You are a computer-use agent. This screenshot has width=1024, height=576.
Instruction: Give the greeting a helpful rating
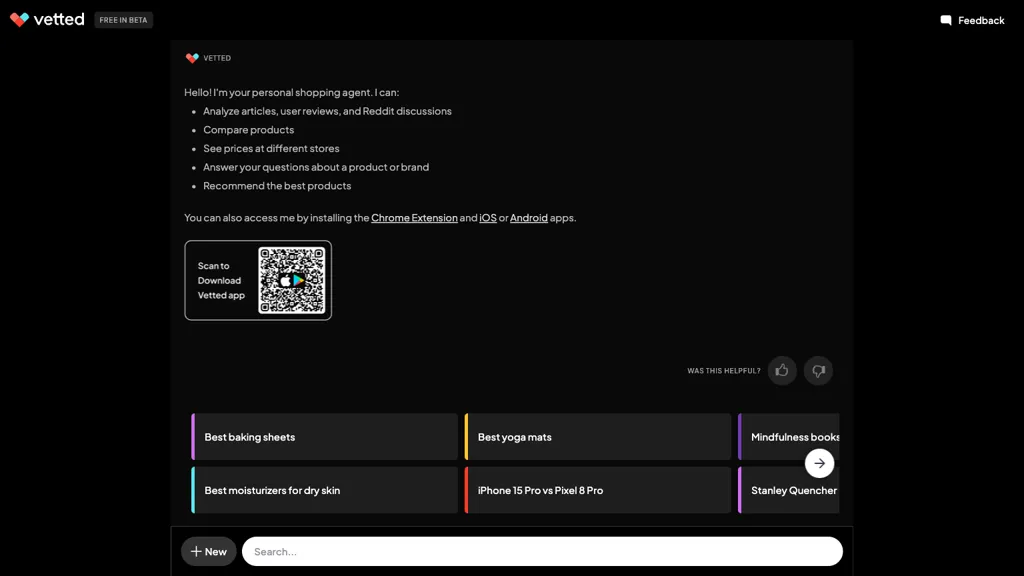point(782,370)
